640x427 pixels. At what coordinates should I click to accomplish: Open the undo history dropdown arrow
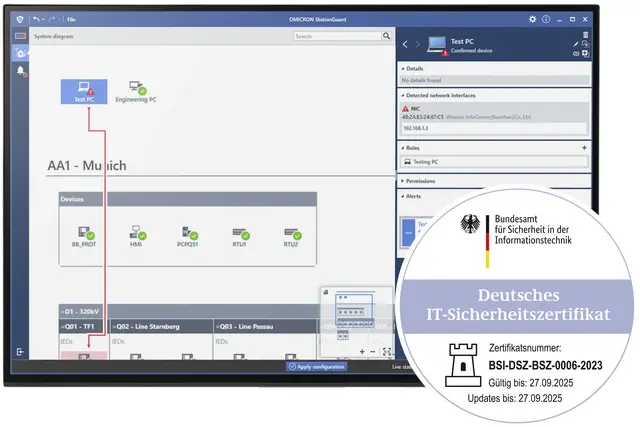click(43, 20)
